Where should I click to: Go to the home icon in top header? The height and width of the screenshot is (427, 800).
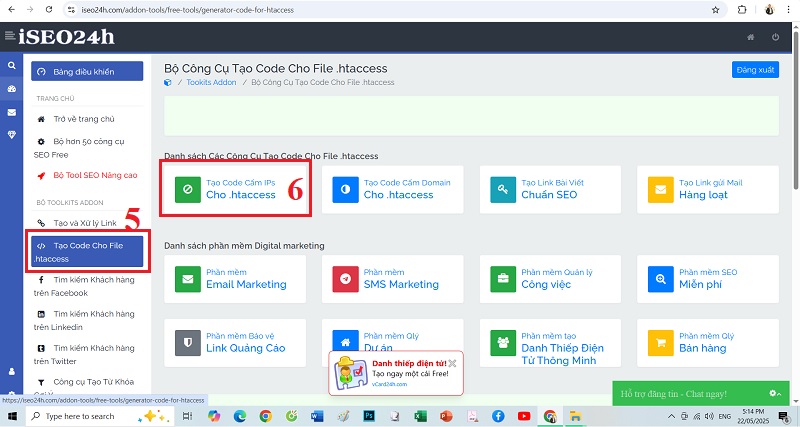pyautogui.click(x=751, y=37)
